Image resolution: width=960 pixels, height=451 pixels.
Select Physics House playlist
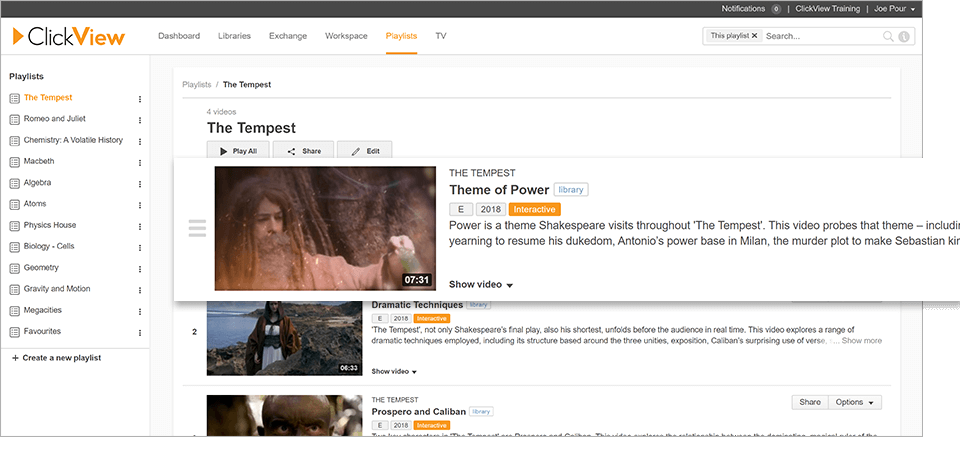click(x=50, y=225)
